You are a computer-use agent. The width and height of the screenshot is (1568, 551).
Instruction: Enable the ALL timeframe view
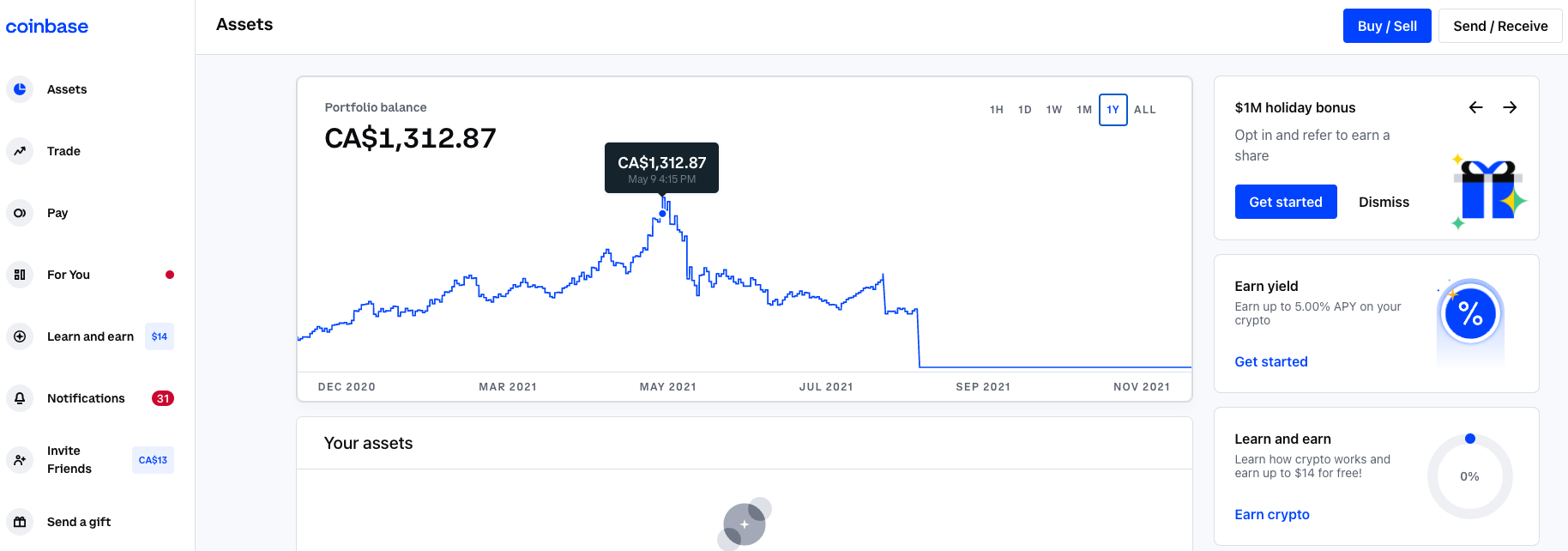click(x=1145, y=110)
